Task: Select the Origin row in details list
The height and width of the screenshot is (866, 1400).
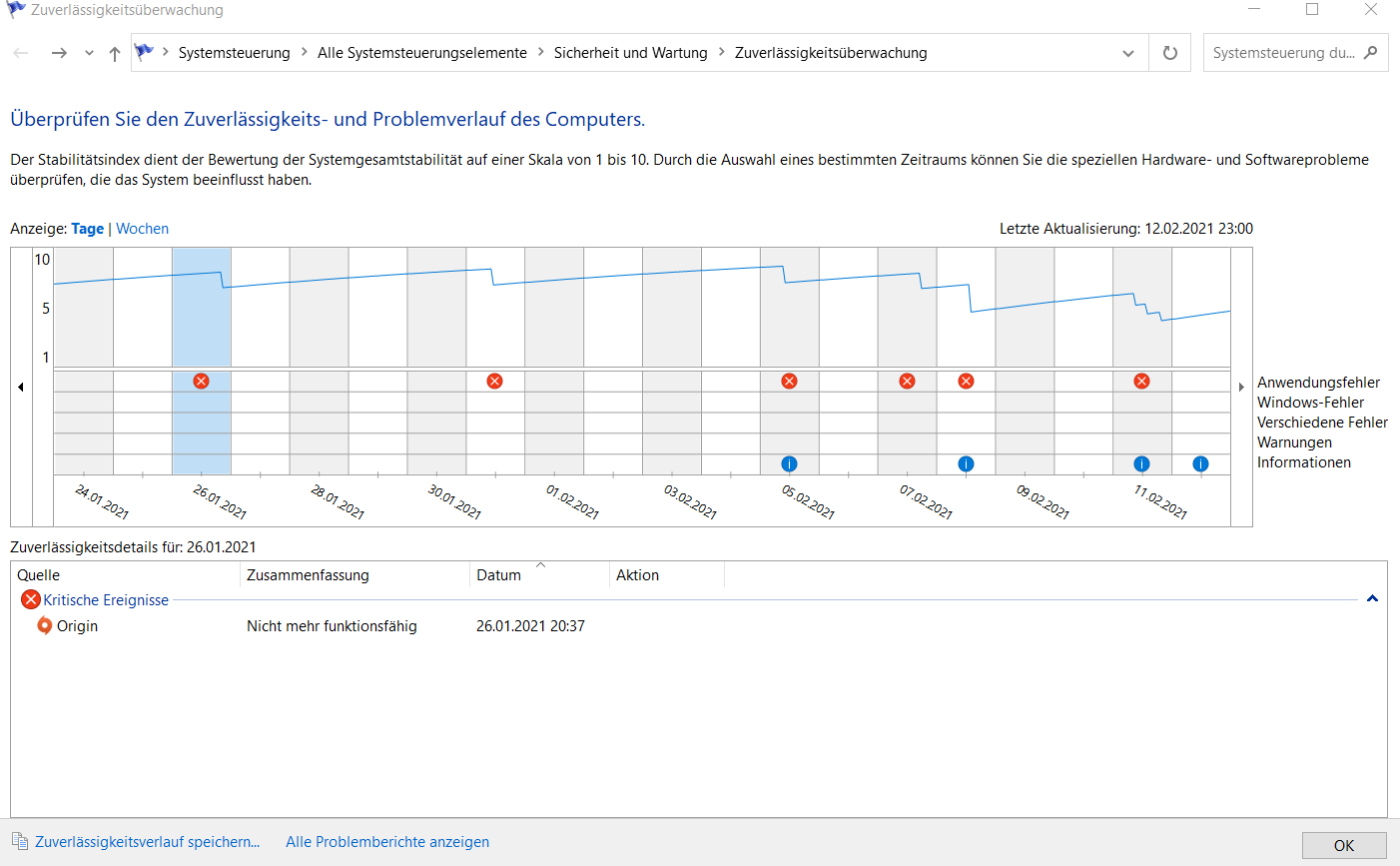Action: 699,626
